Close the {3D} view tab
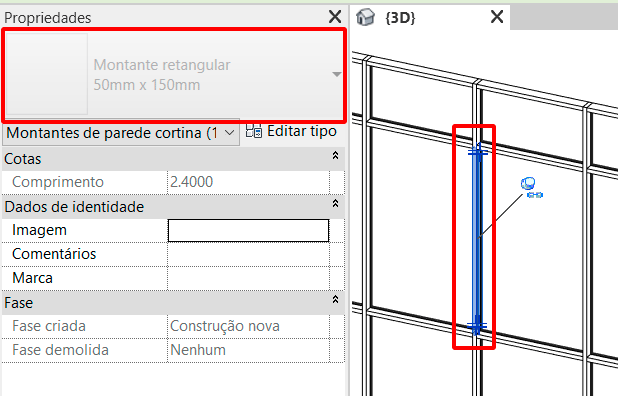The width and height of the screenshot is (618, 396). (x=497, y=17)
